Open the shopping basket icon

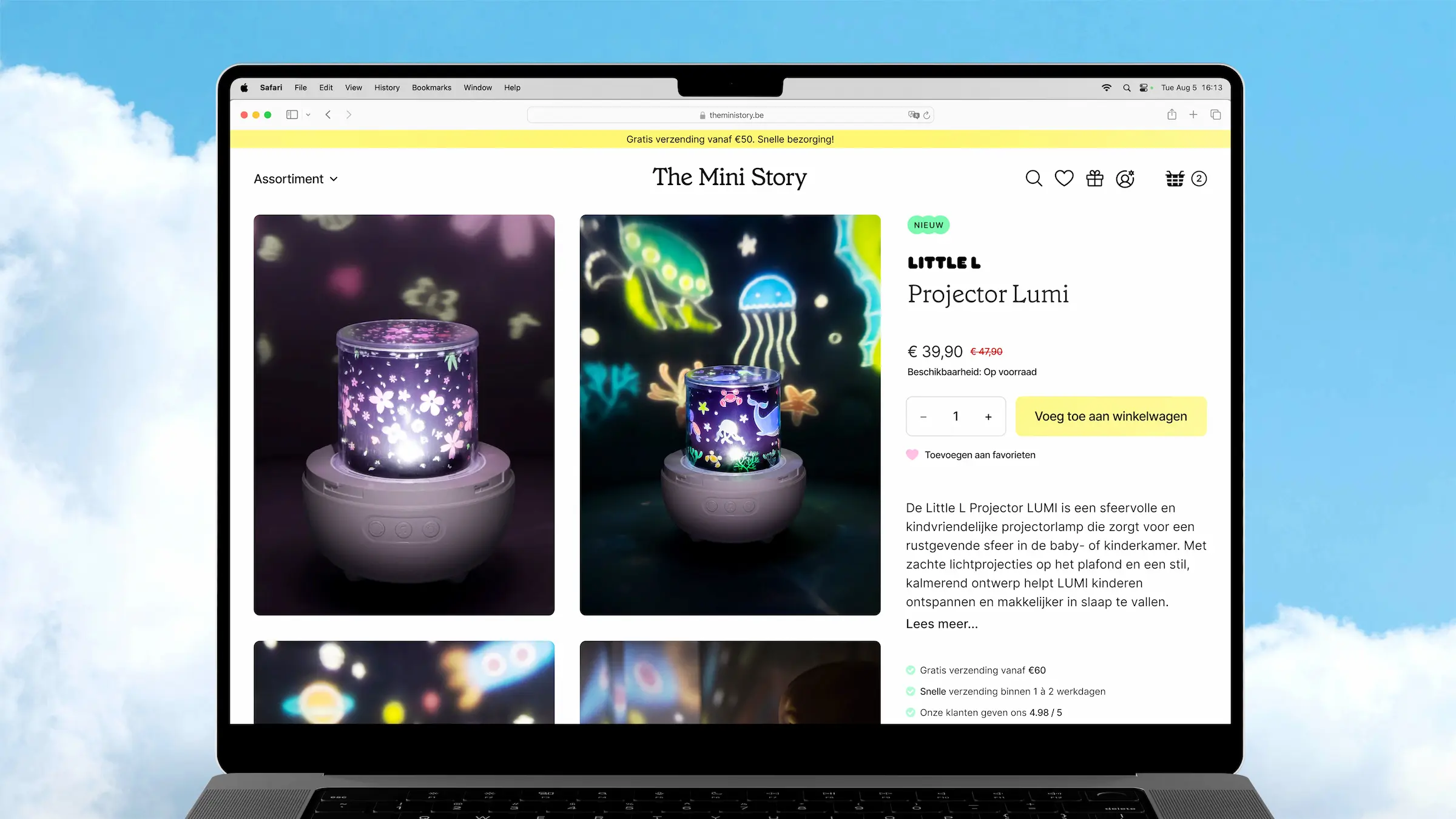click(1175, 178)
